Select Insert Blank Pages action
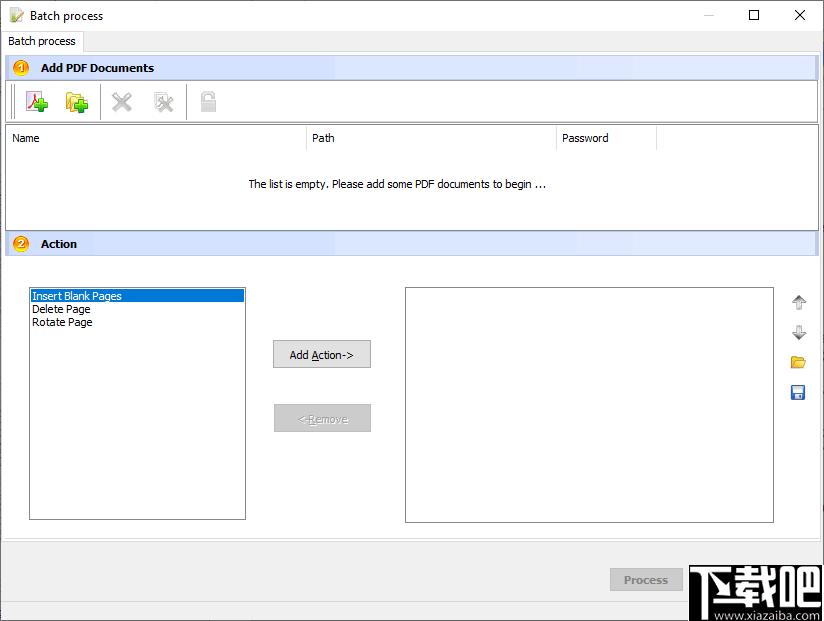 (137, 296)
